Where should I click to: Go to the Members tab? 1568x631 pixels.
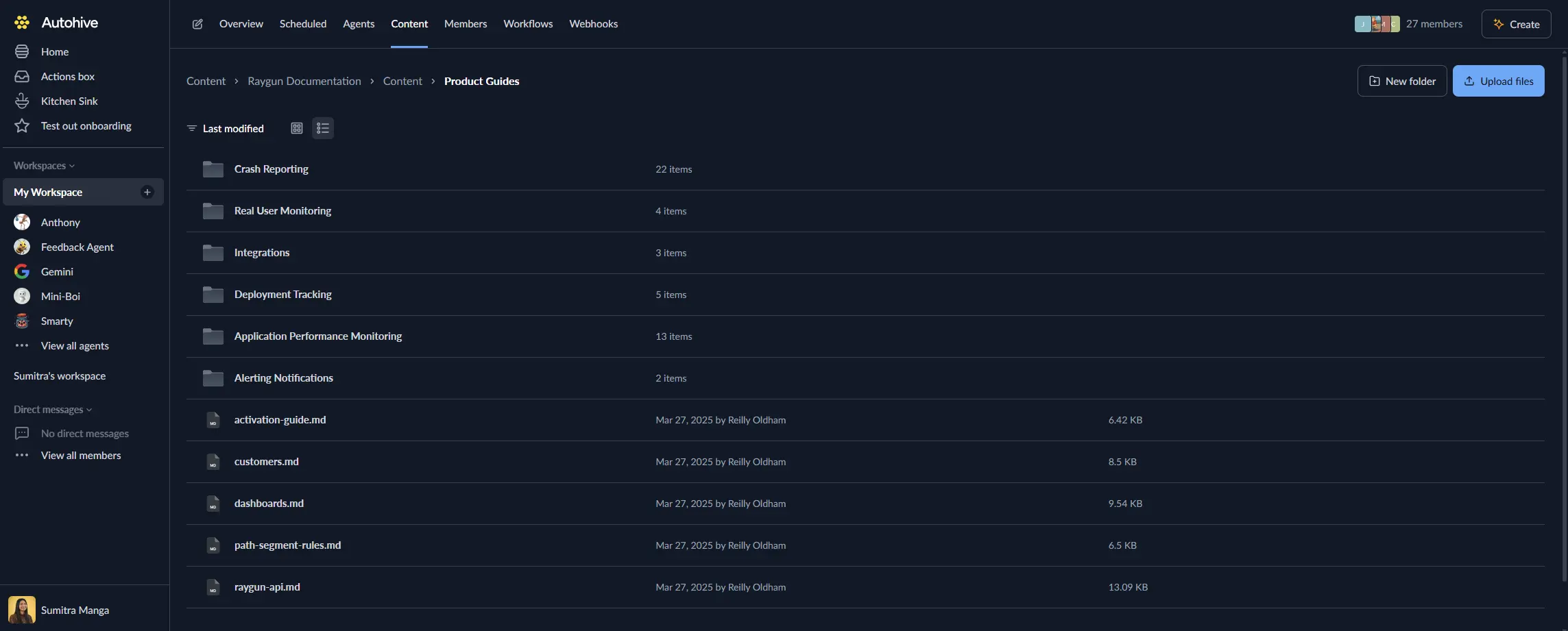point(466,24)
